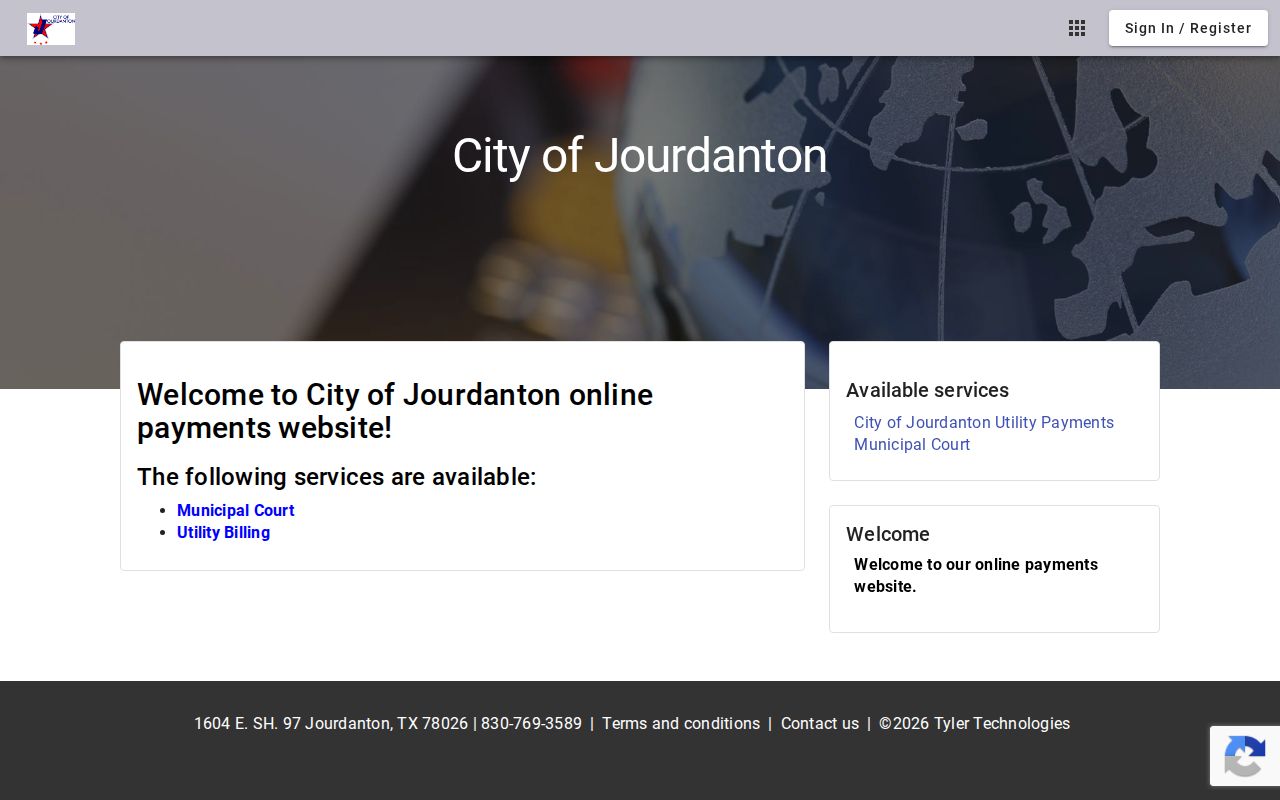1280x800 pixels.
Task: Click the reCAPTCHA badge icon
Action: (x=1244, y=756)
